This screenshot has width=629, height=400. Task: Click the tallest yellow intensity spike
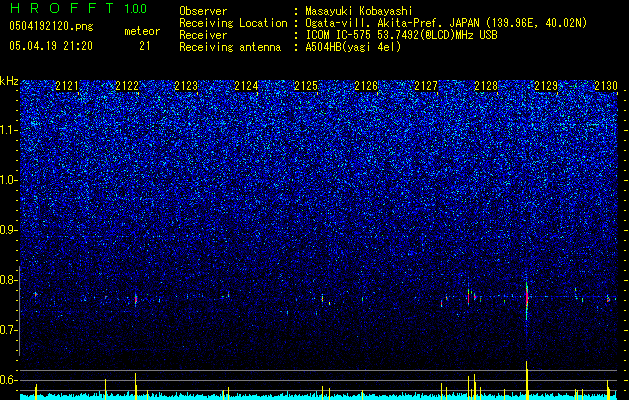pos(527,380)
